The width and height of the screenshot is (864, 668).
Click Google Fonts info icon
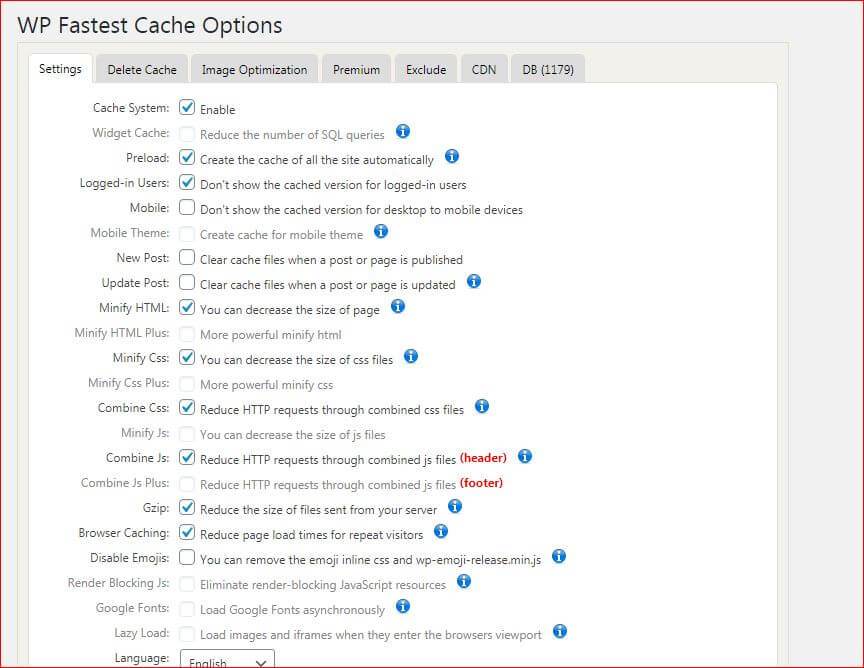(x=403, y=606)
